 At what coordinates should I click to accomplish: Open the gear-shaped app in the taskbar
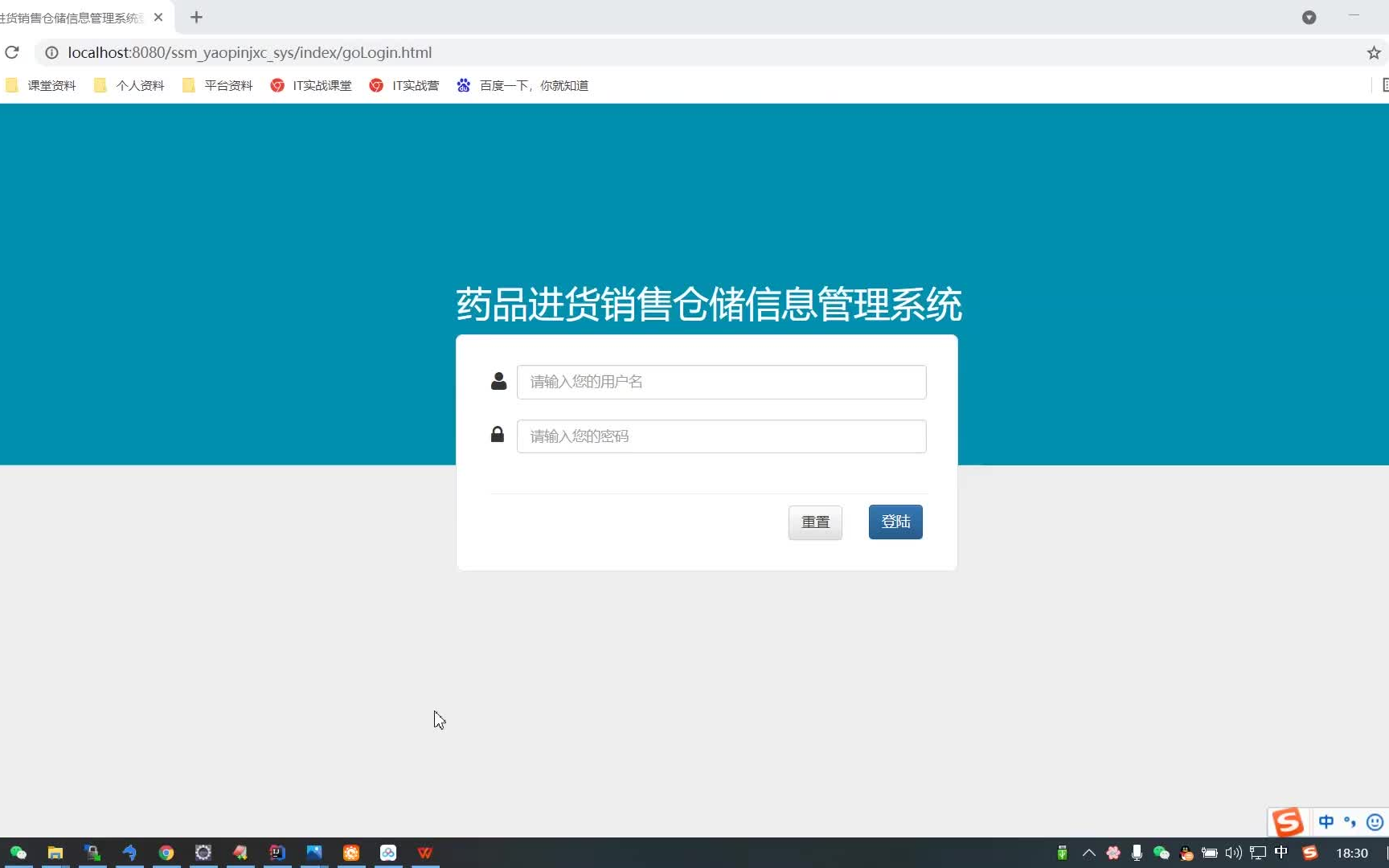[203, 853]
